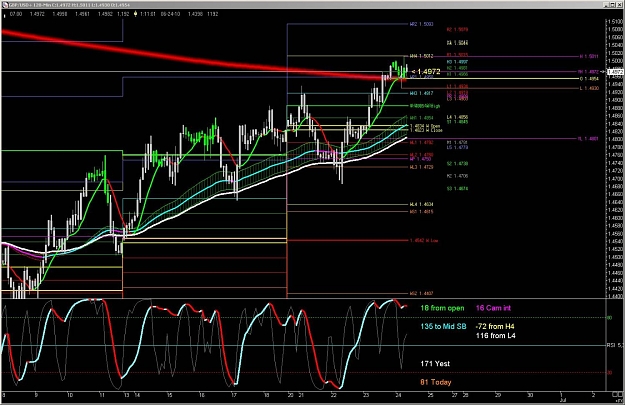This screenshot has height=405, width=625.
Task: Minimize the chart window
Action: point(606,4)
